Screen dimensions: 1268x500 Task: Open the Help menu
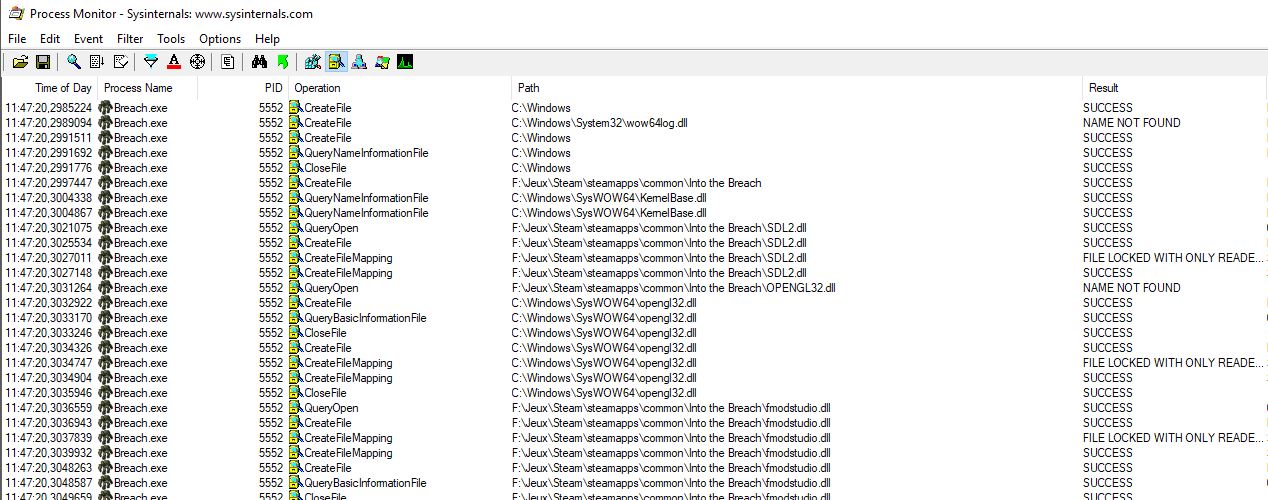point(267,39)
